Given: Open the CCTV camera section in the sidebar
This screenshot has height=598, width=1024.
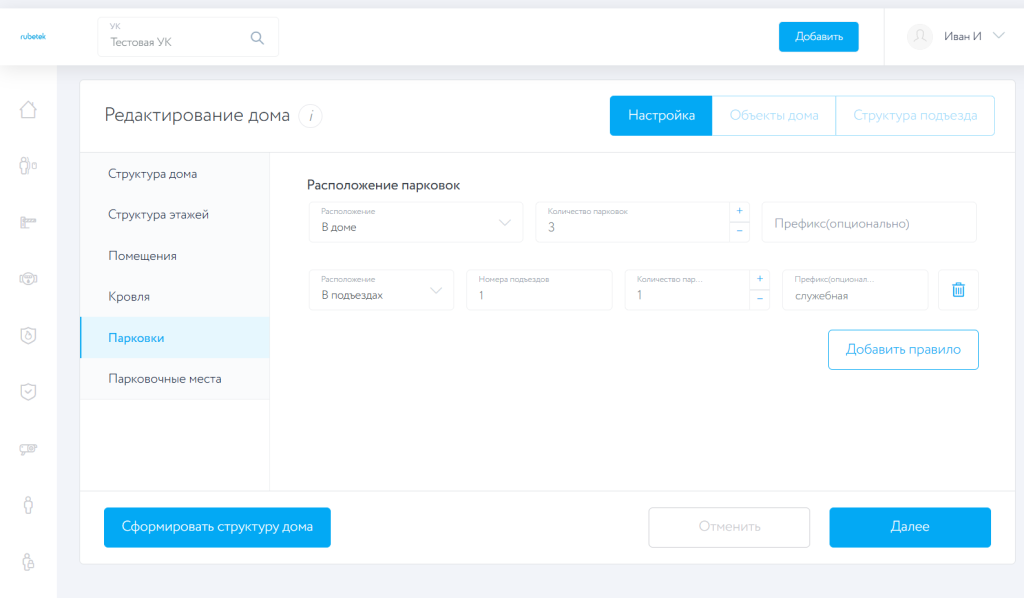Looking at the screenshot, I should tap(27, 449).
